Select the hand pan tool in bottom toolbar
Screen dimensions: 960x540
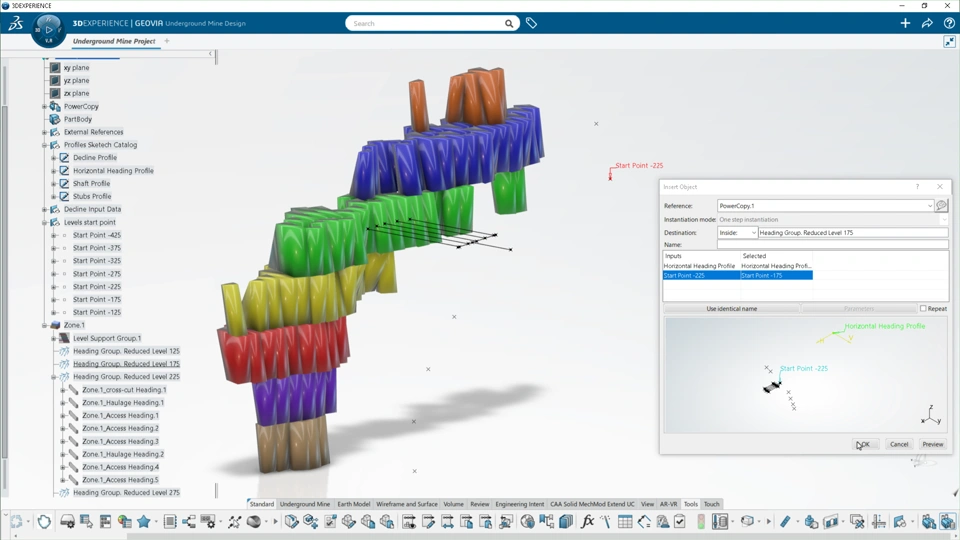coord(44,522)
